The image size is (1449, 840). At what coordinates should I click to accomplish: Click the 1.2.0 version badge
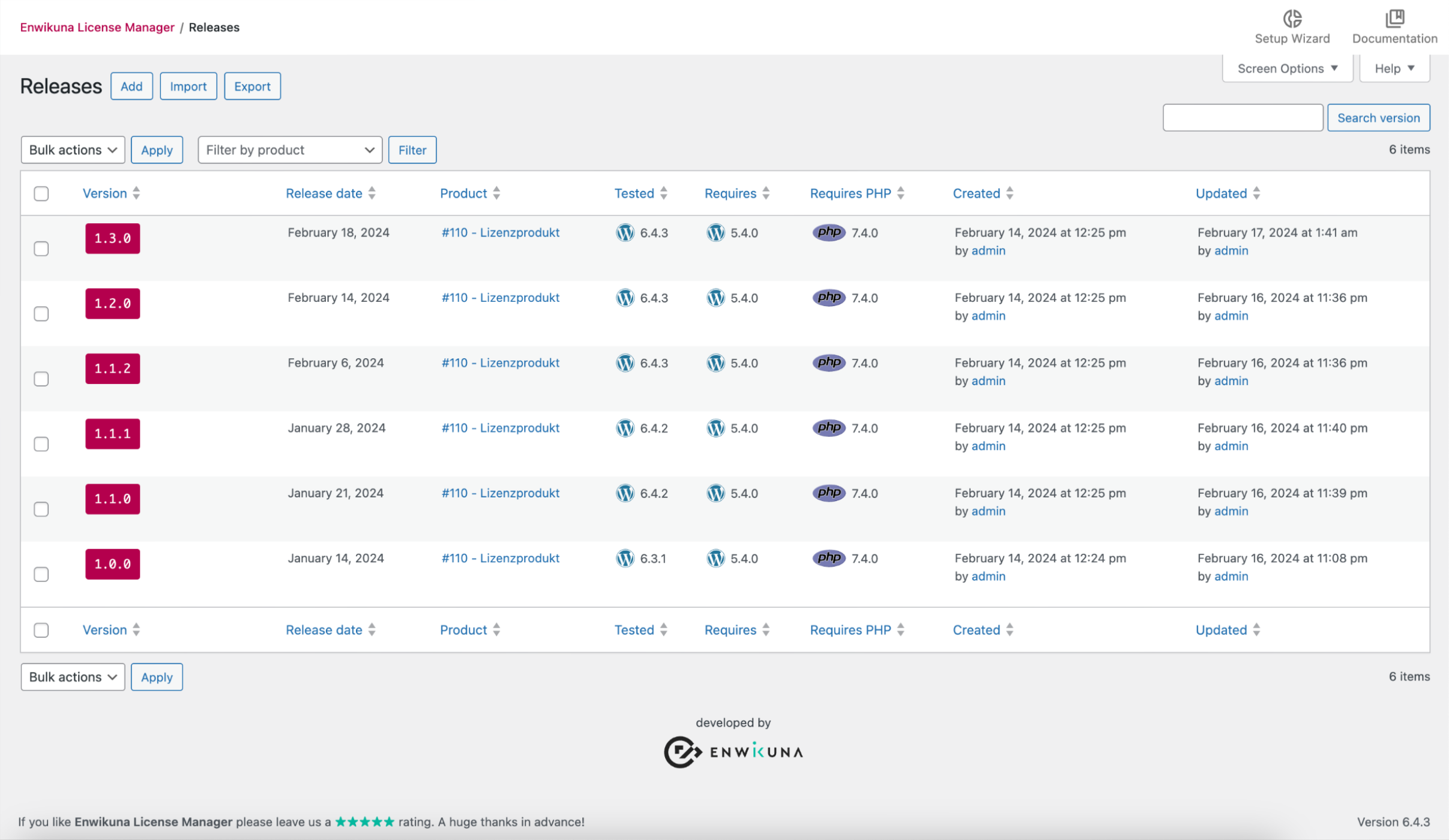pos(112,304)
